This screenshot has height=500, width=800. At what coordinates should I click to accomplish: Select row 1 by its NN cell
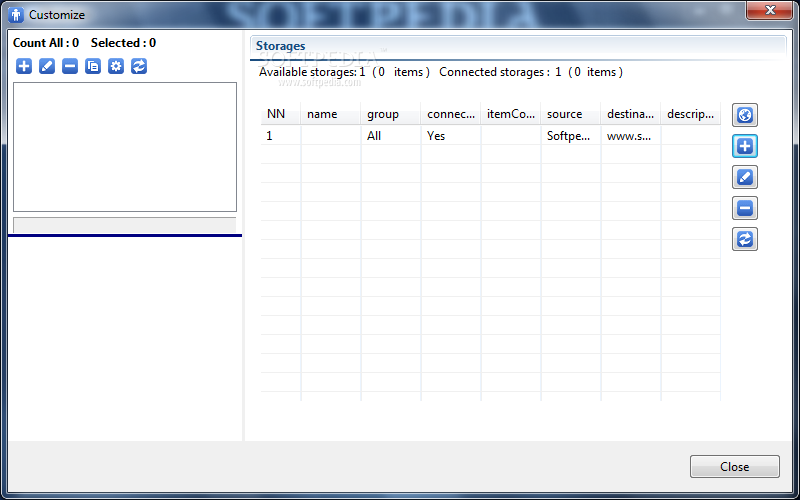[281, 136]
